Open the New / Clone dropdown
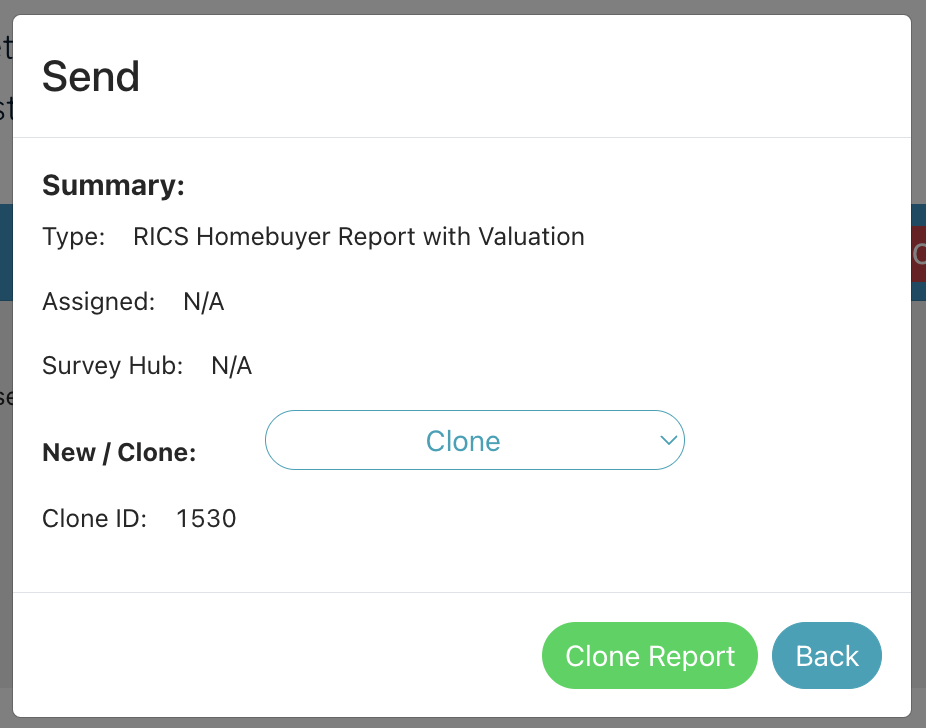This screenshot has height=728, width=926. (474, 440)
